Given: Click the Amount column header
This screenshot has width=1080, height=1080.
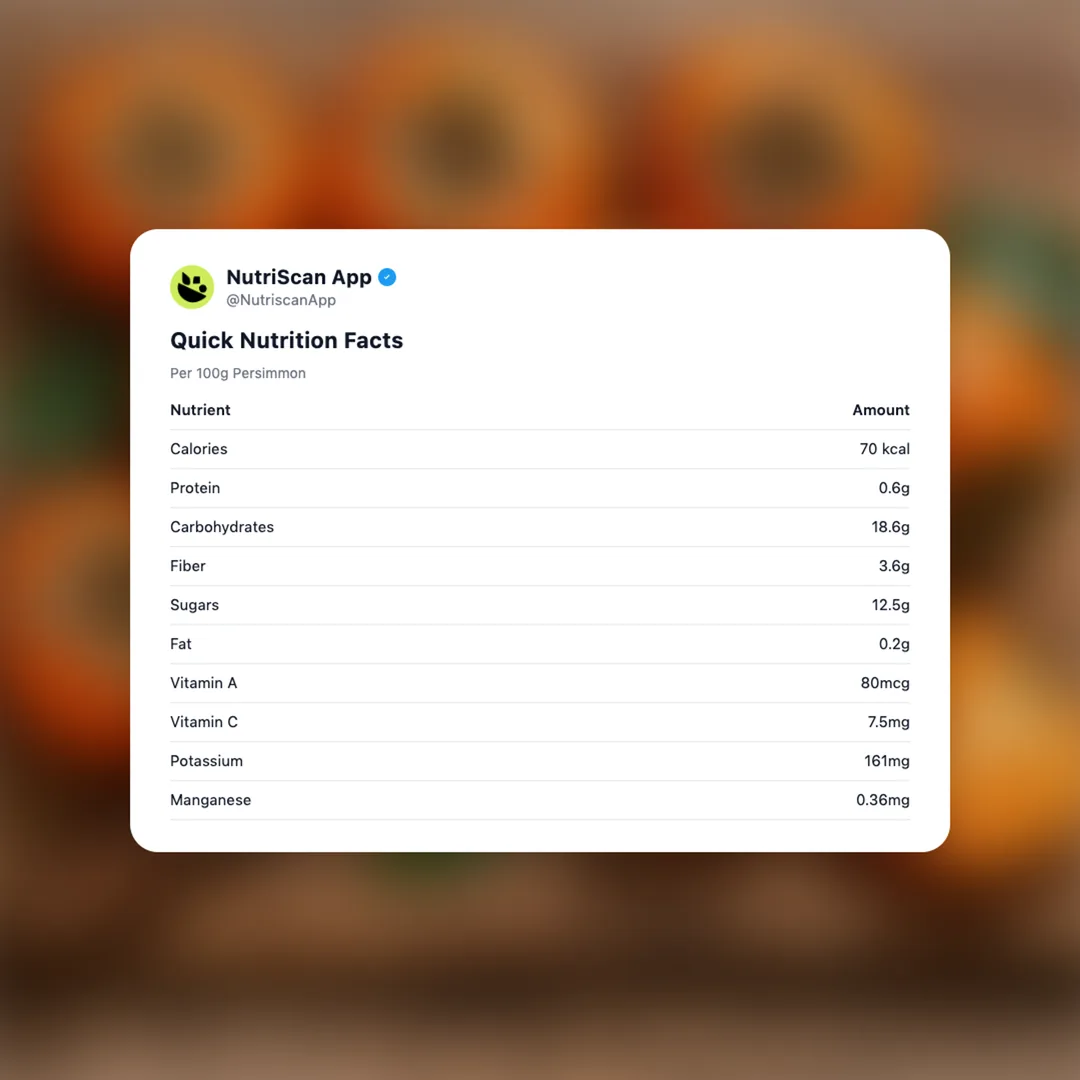Looking at the screenshot, I should 880,410.
